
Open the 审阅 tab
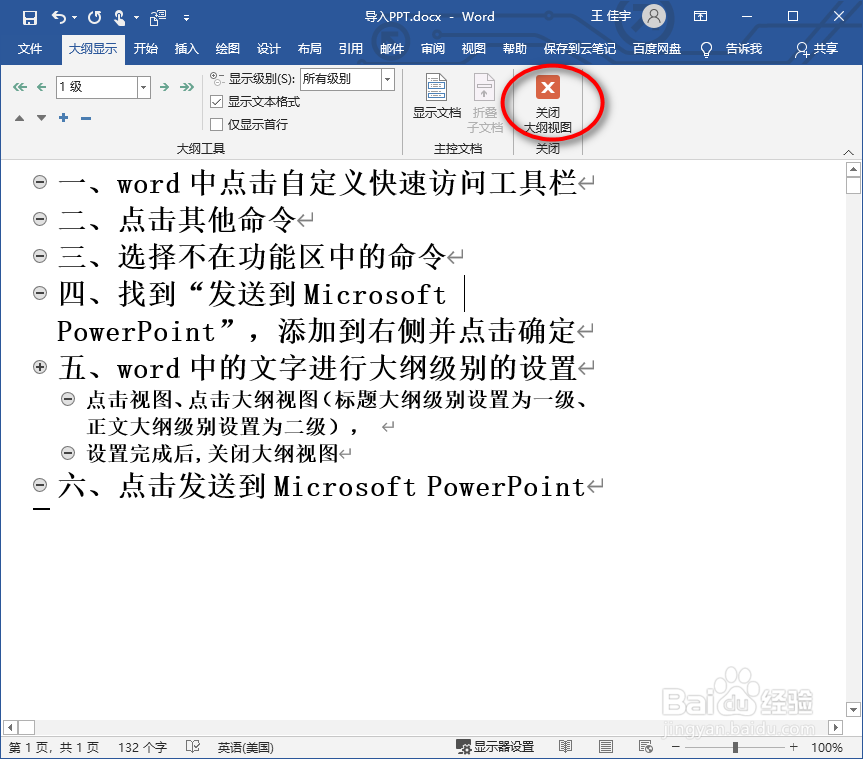(x=433, y=49)
